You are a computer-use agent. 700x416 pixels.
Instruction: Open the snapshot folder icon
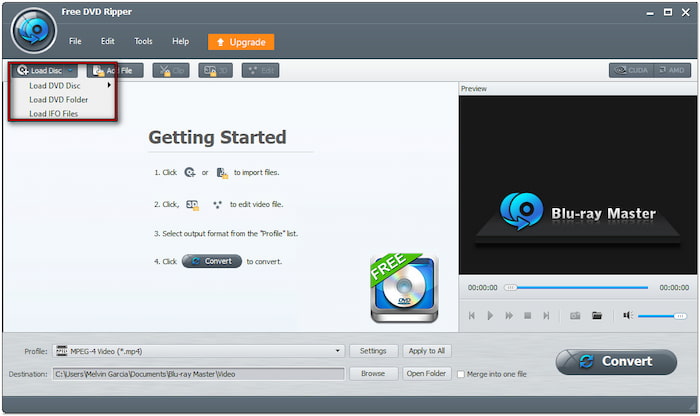point(597,316)
